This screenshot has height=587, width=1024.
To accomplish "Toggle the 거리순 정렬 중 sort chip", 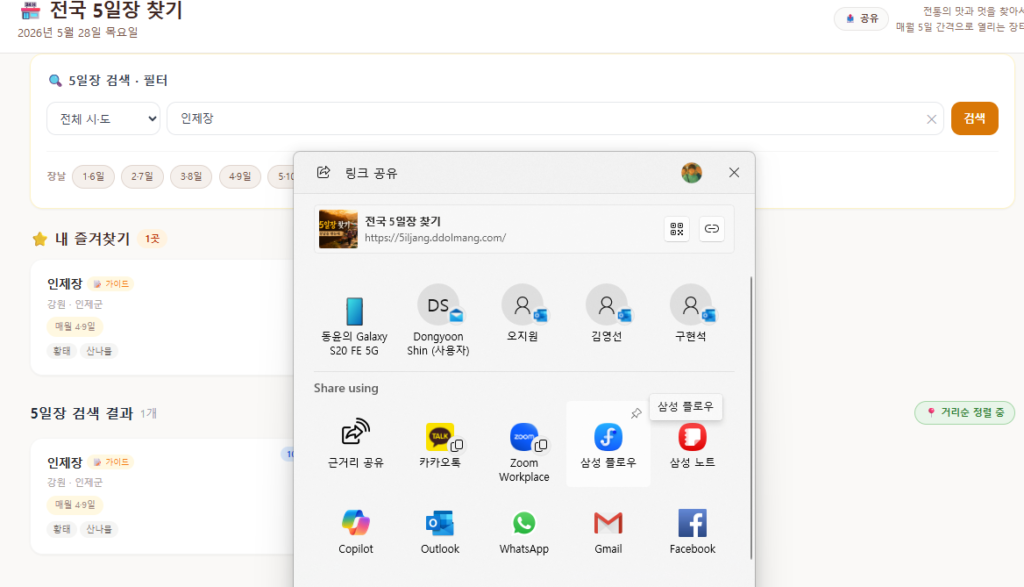I will click(x=965, y=413).
